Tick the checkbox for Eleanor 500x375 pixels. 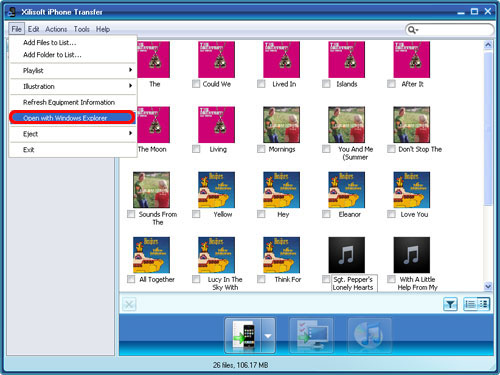pos(326,214)
